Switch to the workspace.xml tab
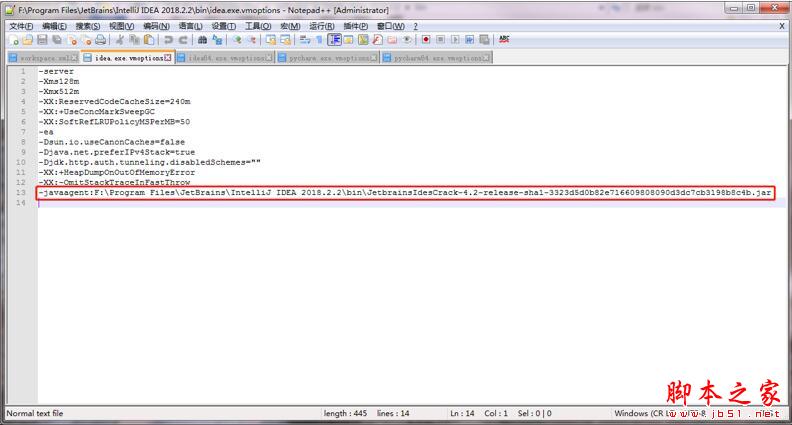Screen dimensions: 792x425 (44, 58)
